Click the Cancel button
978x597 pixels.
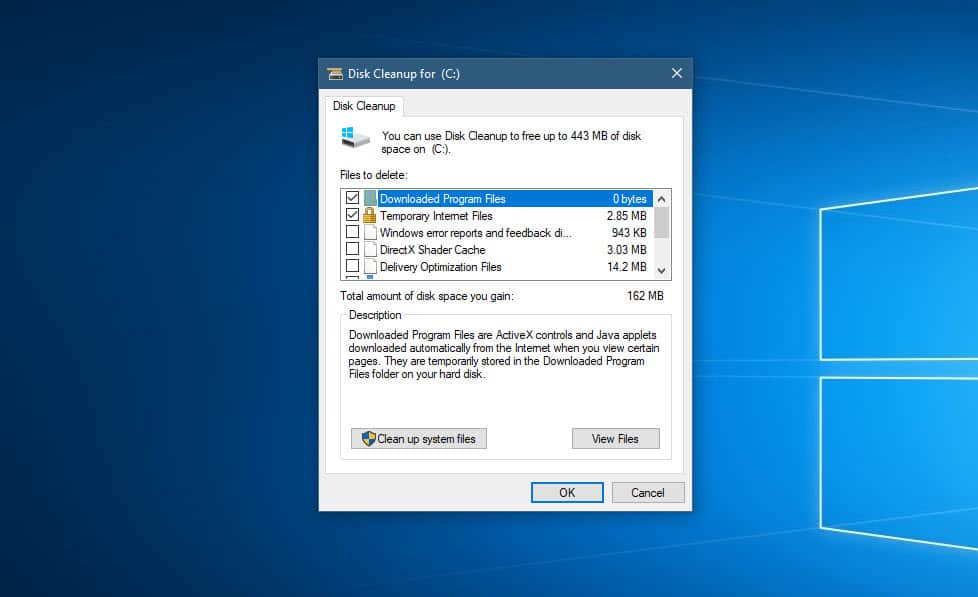(648, 492)
